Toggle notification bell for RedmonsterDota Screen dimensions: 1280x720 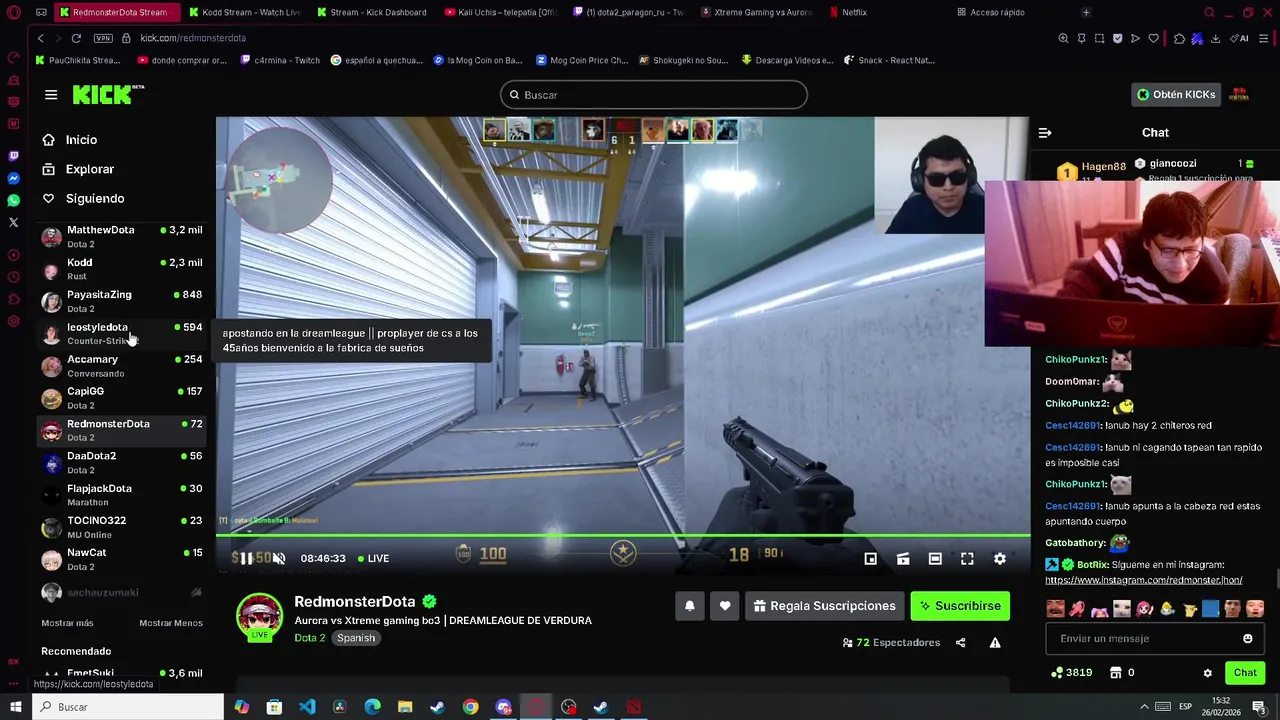tap(689, 606)
